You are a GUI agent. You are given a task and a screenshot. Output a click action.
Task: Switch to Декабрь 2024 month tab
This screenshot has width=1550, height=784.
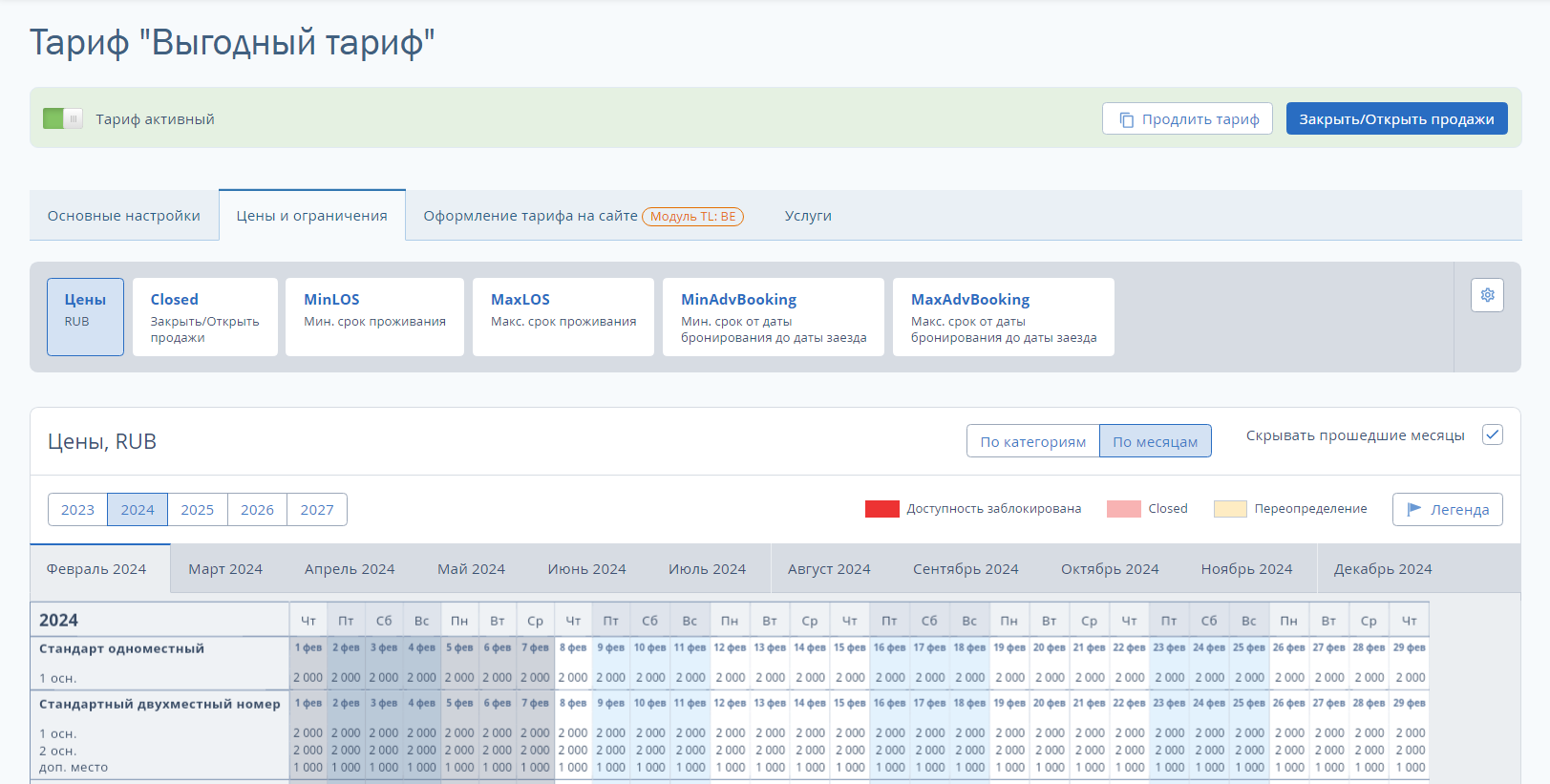click(x=1383, y=569)
